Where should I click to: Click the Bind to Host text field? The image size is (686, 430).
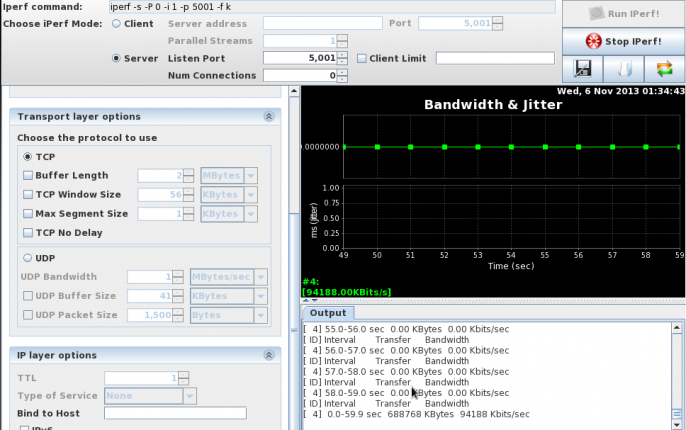point(175,413)
